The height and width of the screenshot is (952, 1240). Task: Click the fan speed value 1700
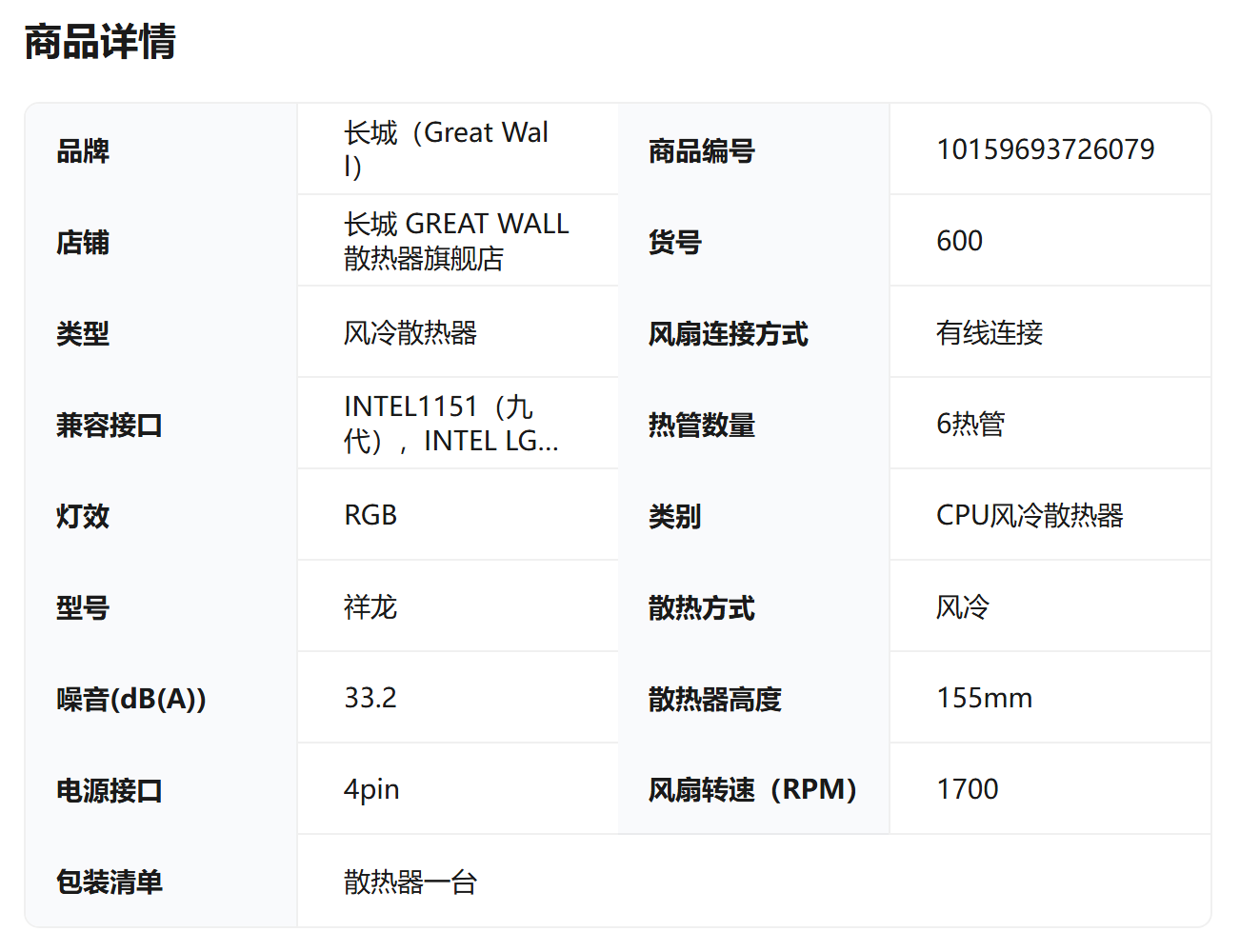pos(968,789)
